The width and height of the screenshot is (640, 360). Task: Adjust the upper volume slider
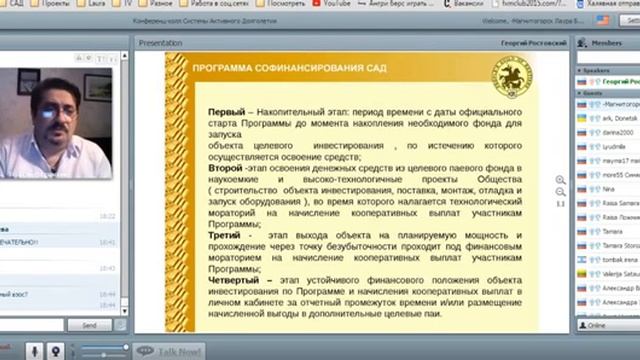click(105, 347)
